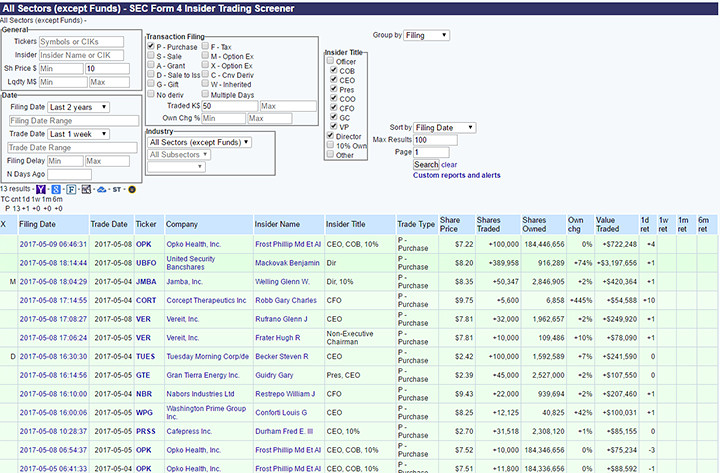The height and width of the screenshot is (473, 720).
Task: Toggle the Officer insider title checkbox
Action: (x=330, y=61)
